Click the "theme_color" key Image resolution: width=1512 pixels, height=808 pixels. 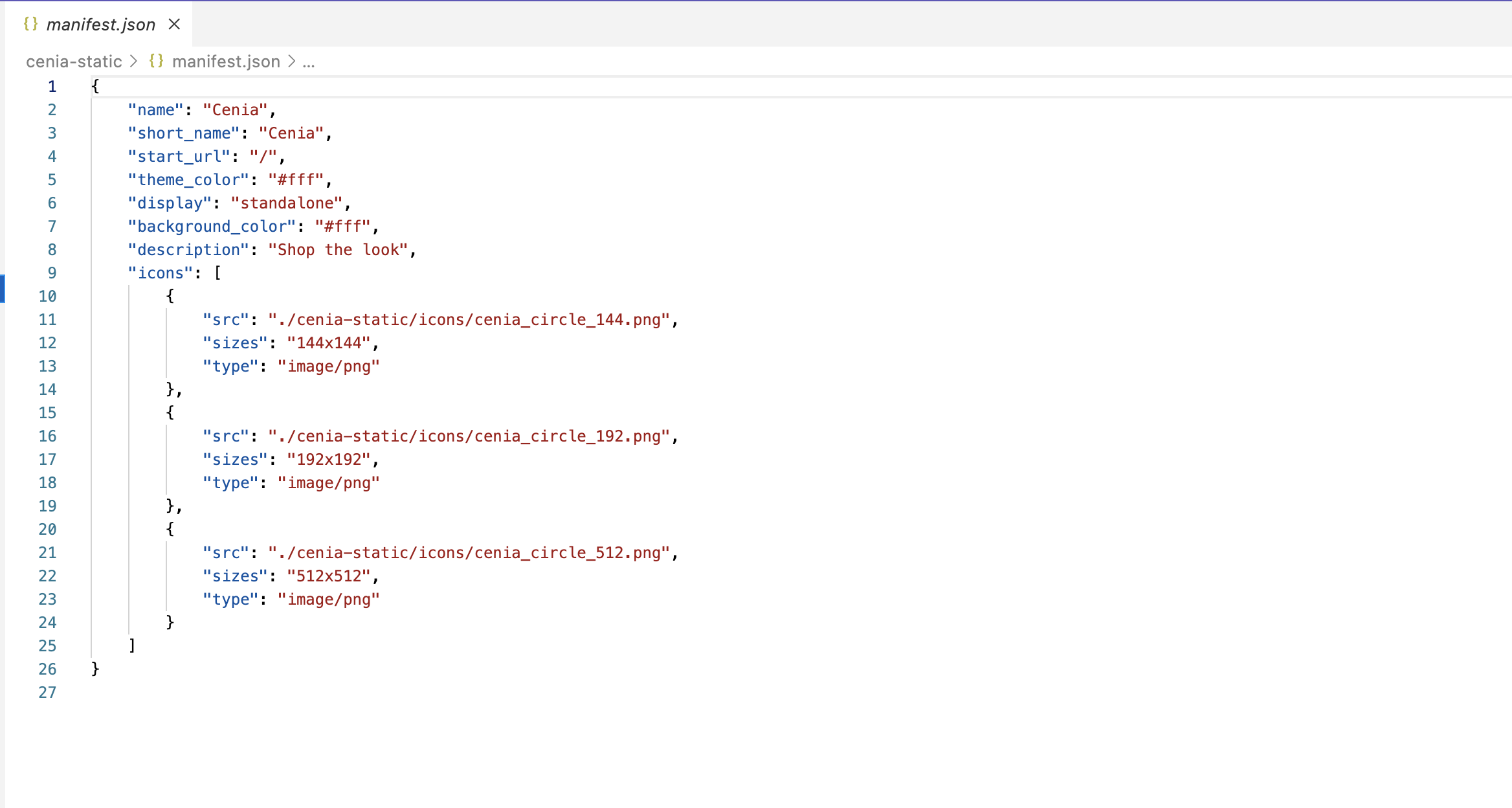[x=188, y=180]
